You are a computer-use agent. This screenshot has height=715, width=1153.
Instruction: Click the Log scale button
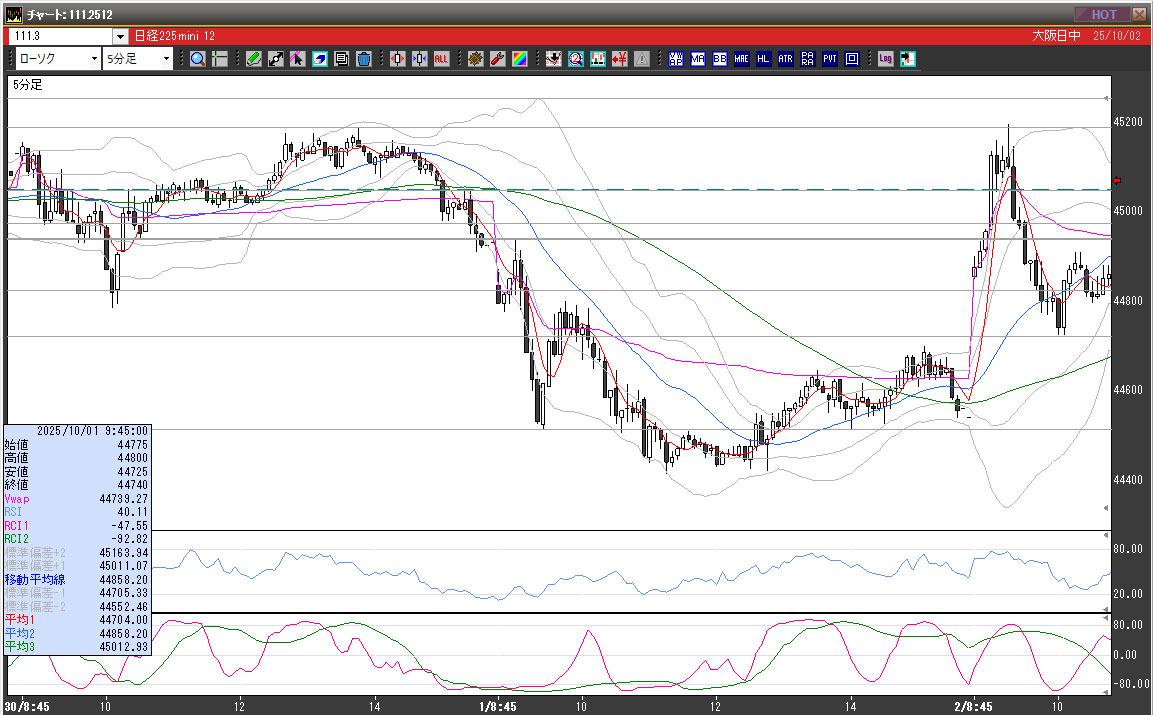click(x=885, y=59)
